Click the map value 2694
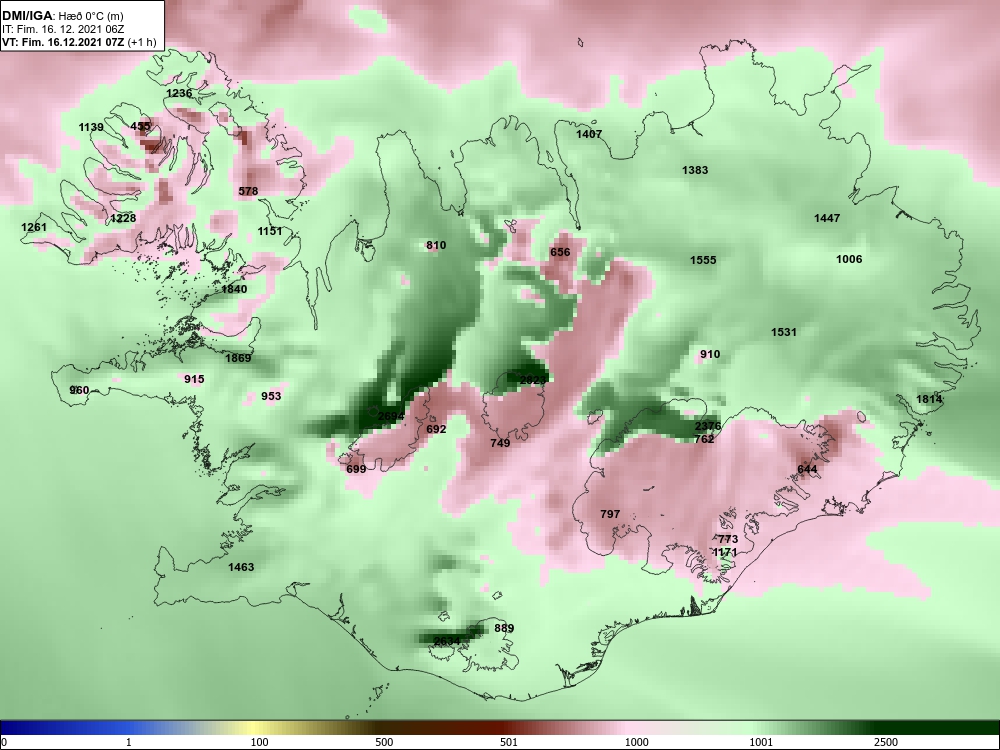Image resolution: width=1000 pixels, height=750 pixels. [x=391, y=416]
